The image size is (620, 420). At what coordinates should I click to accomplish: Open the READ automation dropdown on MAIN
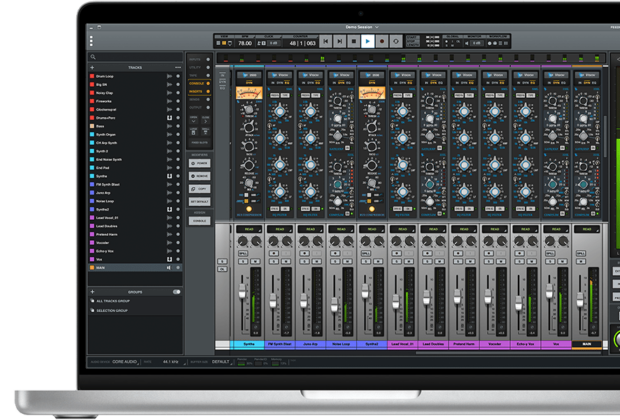pyautogui.click(x=587, y=229)
